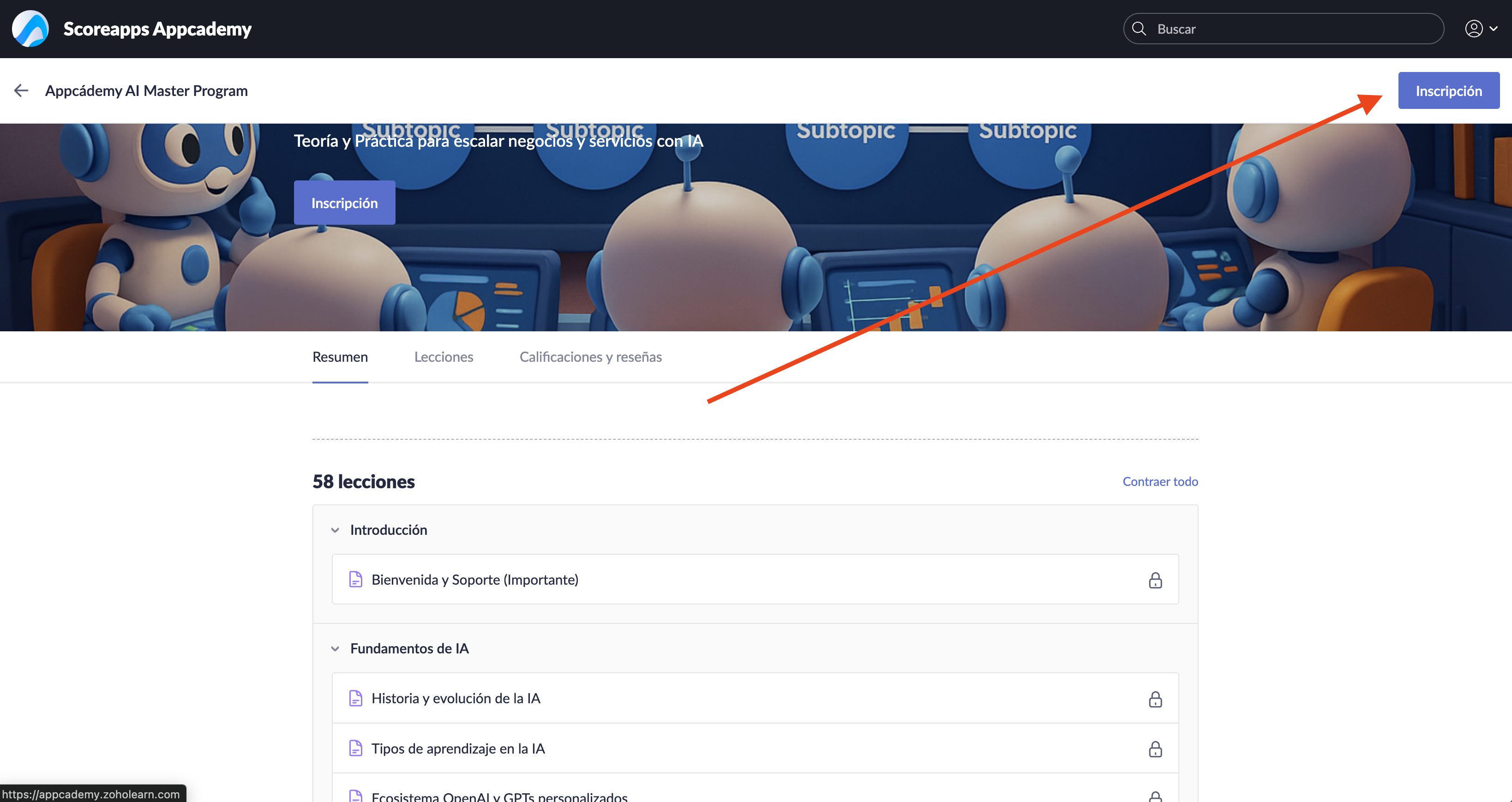Click the Scoreapps Appcademy logo icon
The height and width of the screenshot is (802, 1512).
coord(30,29)
